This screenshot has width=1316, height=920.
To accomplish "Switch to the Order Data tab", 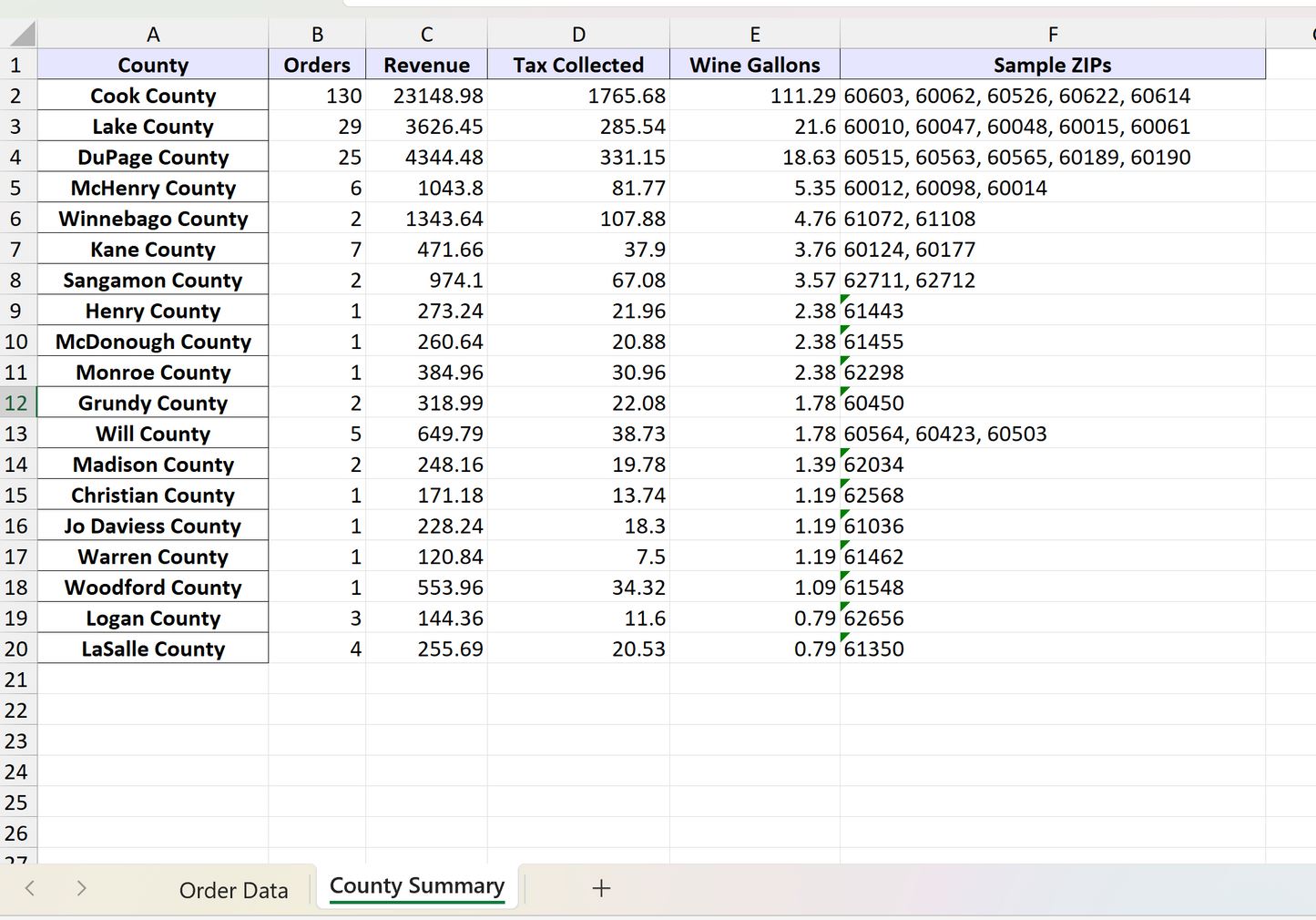I will coord(233,890).
